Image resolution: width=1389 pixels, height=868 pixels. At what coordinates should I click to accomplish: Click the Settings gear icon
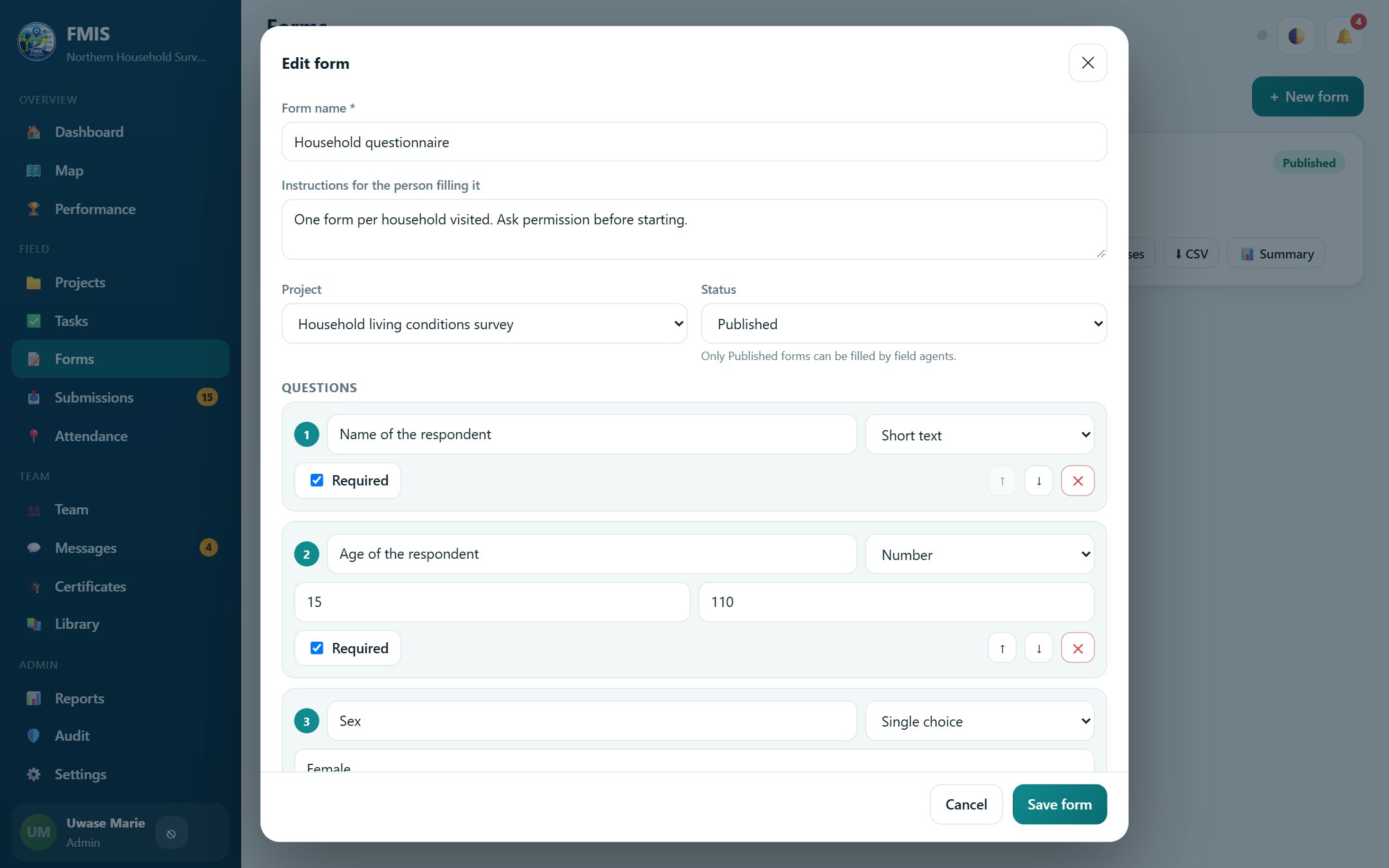tap(34, 774)
